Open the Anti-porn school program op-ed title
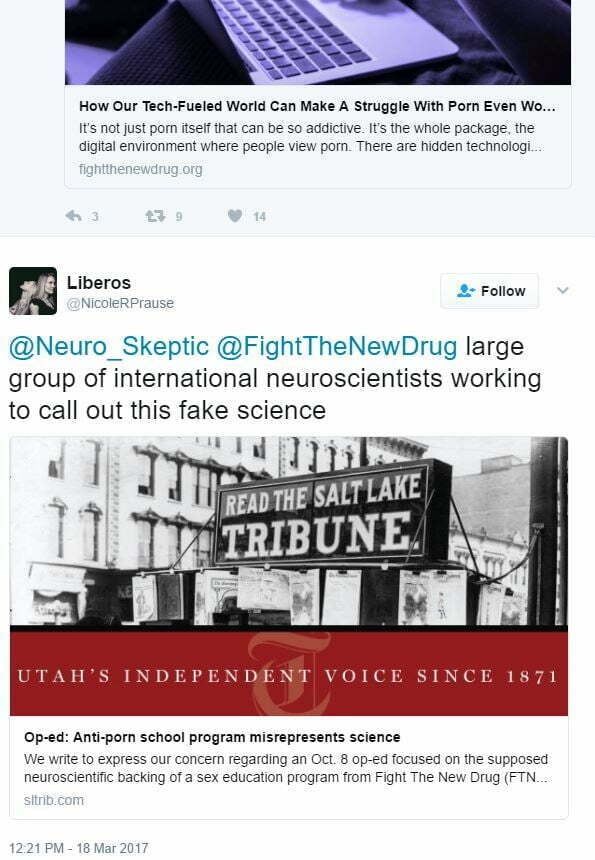The image size is (595, 860). 212,737
